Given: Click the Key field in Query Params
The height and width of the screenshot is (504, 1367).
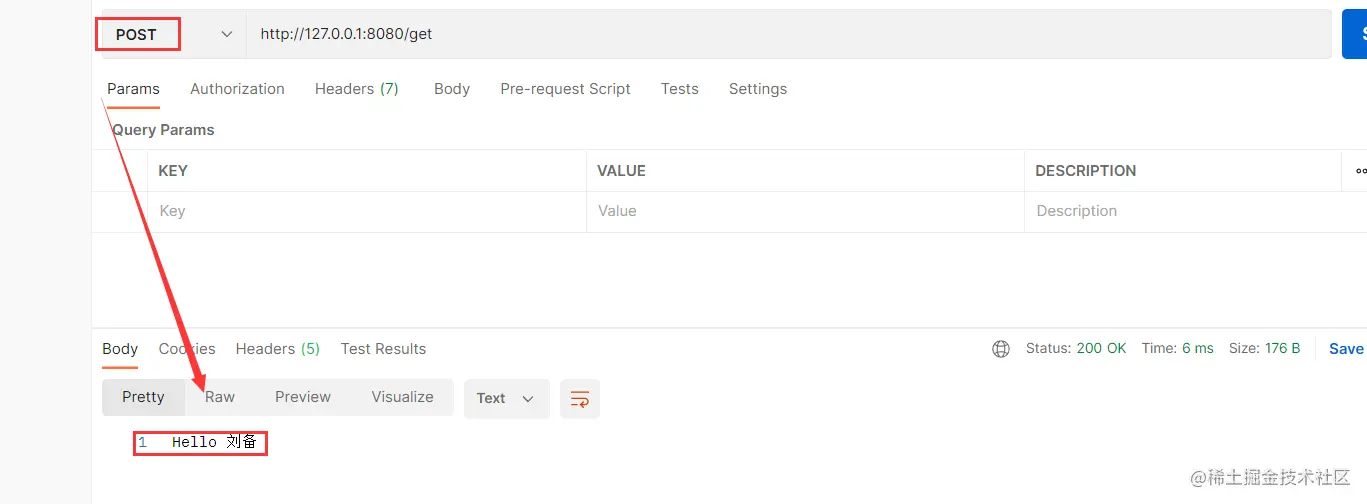Looking at the screenshot, I should [366, 211].
